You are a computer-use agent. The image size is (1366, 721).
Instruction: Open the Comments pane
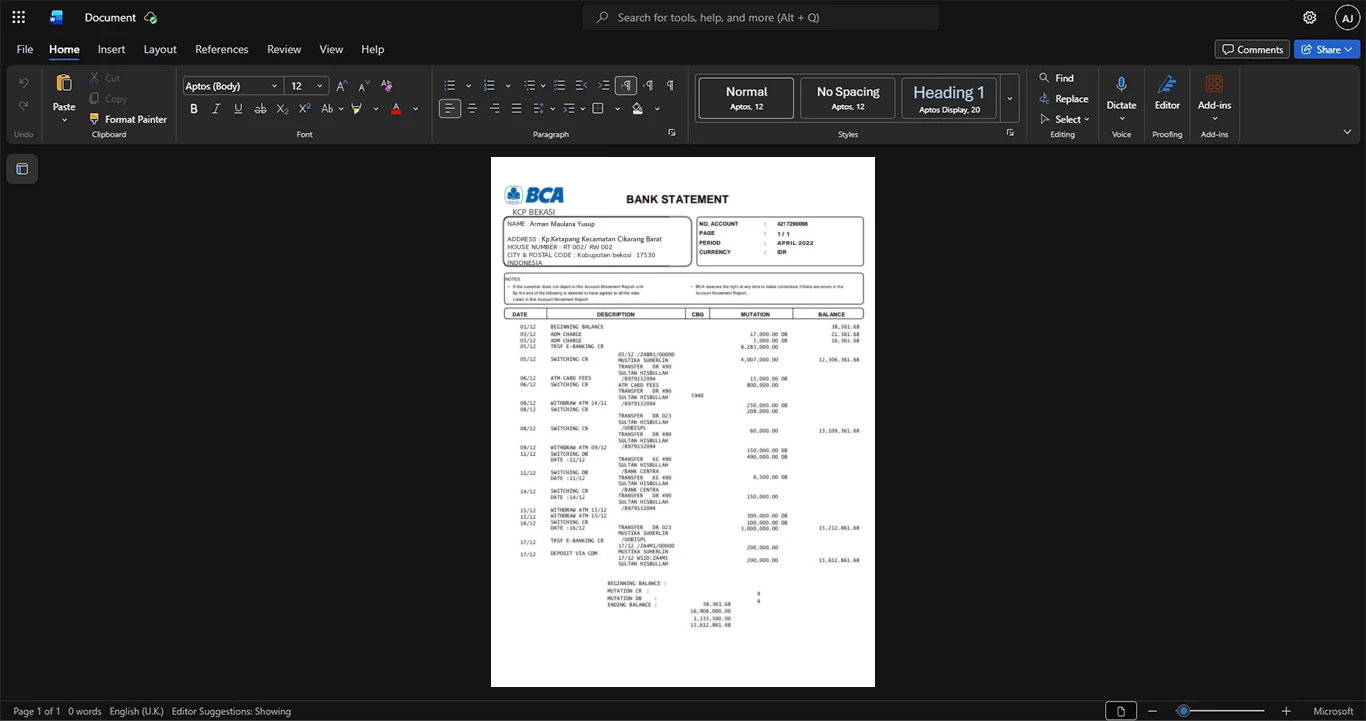point(1252,49)
